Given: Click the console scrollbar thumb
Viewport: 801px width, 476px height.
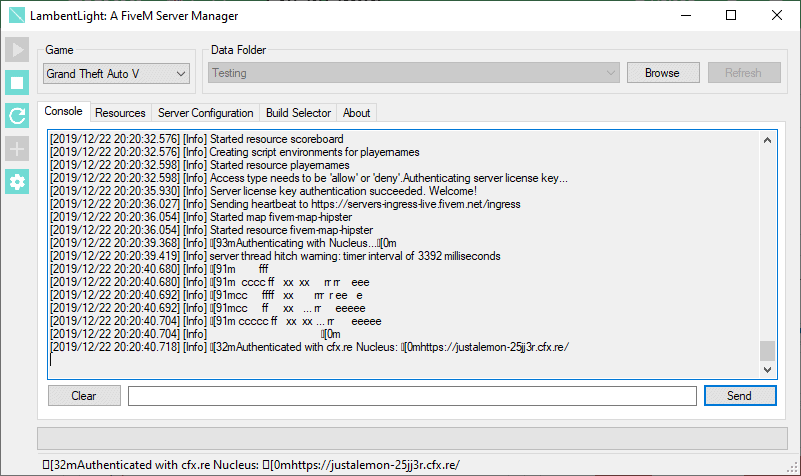Looking at the screenshot, I should click(x=767, y=350).
